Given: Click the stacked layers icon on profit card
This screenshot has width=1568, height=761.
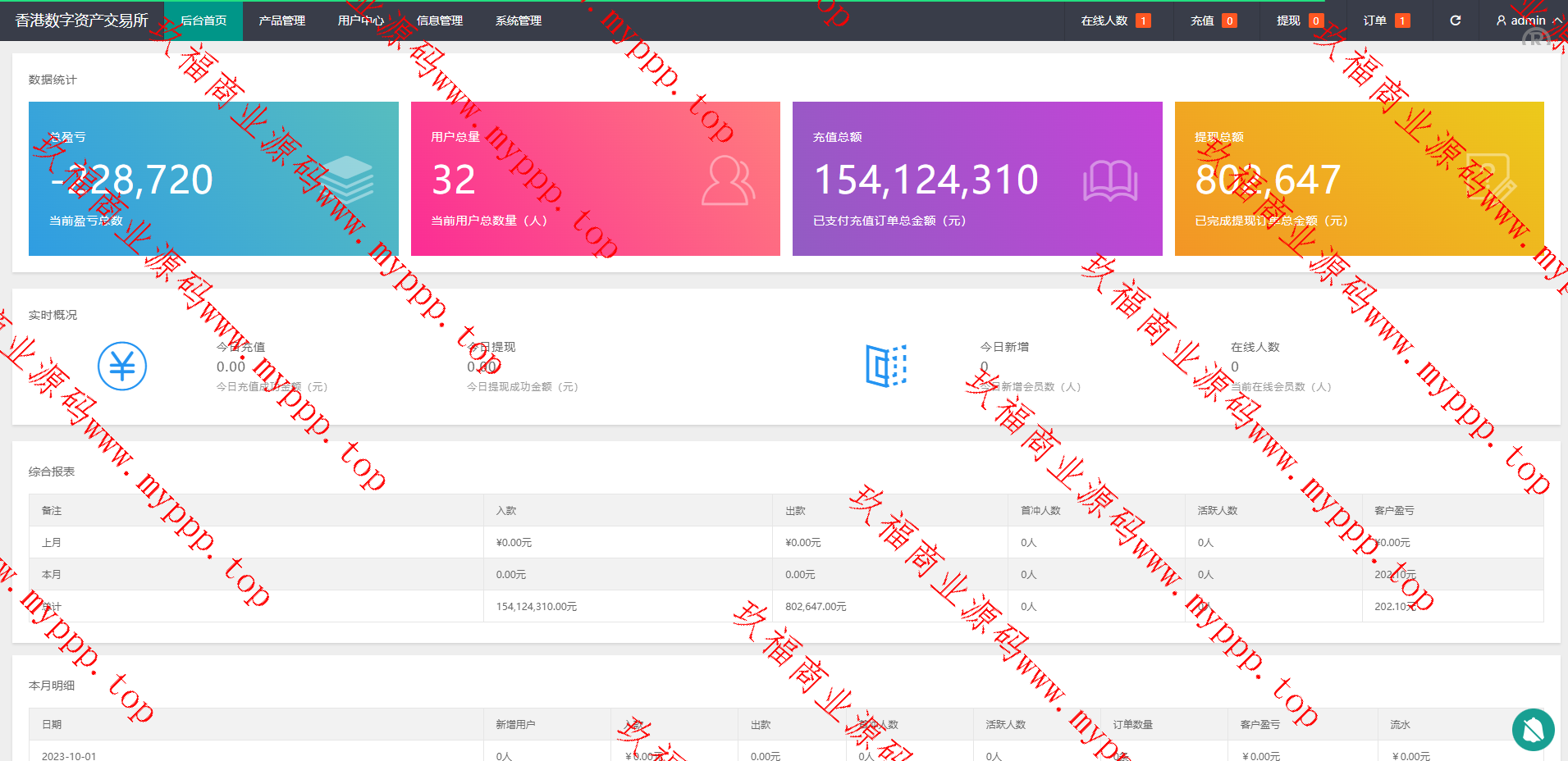Looking at the screenshot, I should [346, 180].
